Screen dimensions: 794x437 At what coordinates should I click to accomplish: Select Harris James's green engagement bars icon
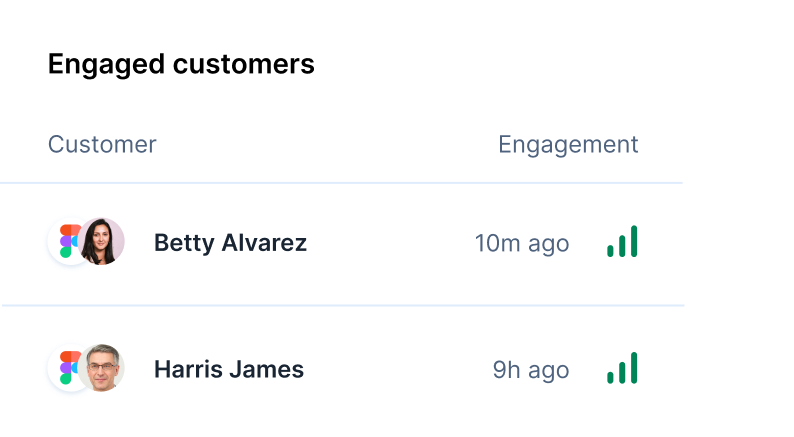(x=622, y=368)
